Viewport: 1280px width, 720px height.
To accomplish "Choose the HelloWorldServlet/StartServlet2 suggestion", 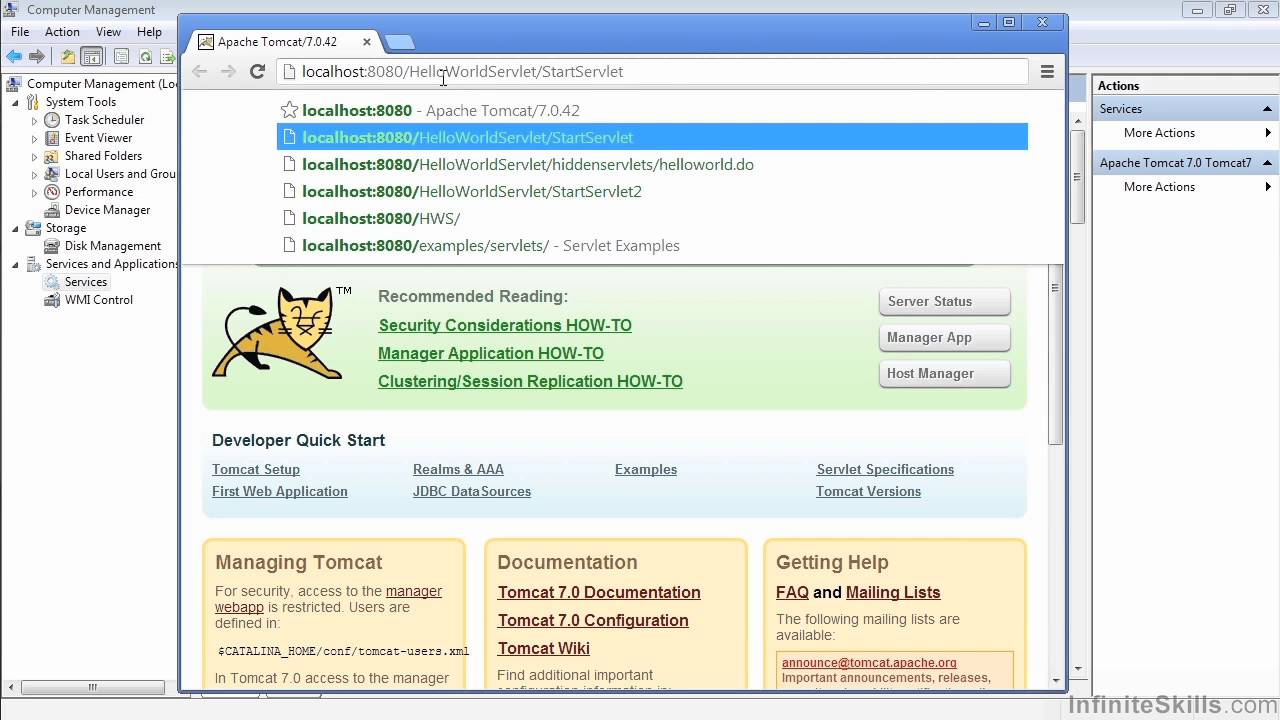I will point(652,191).
